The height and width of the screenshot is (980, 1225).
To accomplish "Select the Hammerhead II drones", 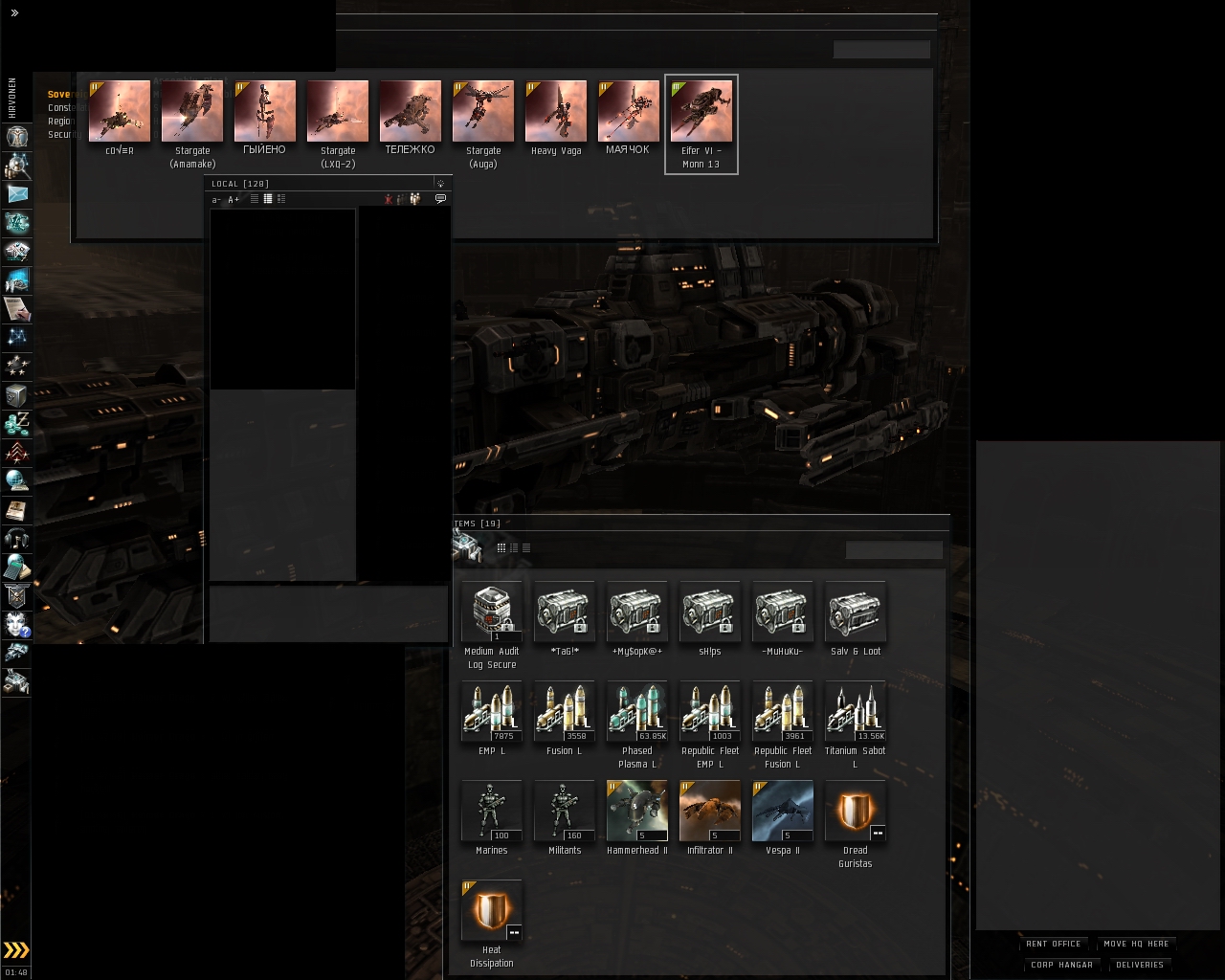I will click(637, 818).
